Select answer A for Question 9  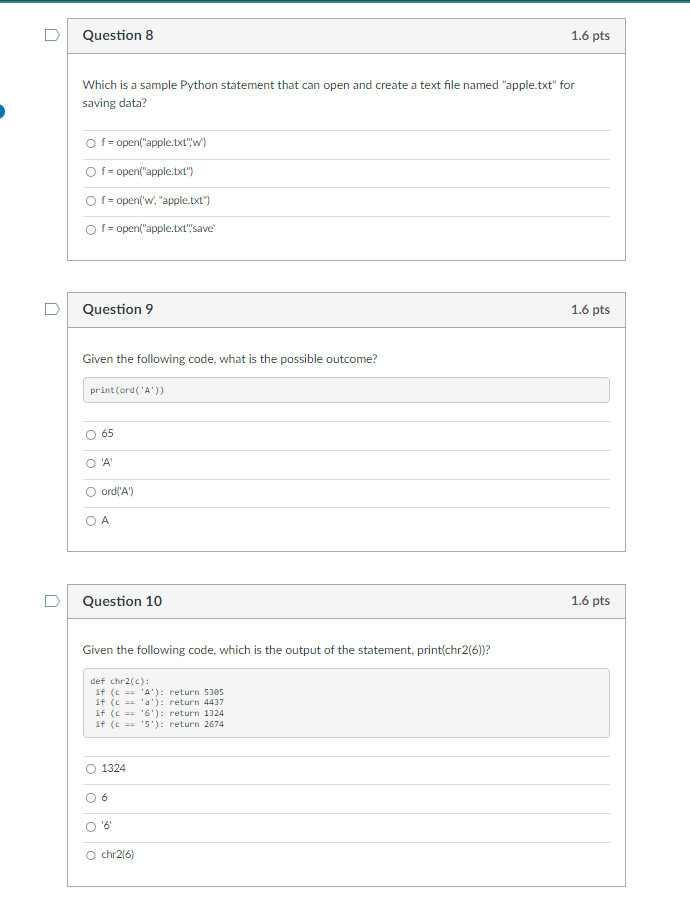click(x=91, y=520)
